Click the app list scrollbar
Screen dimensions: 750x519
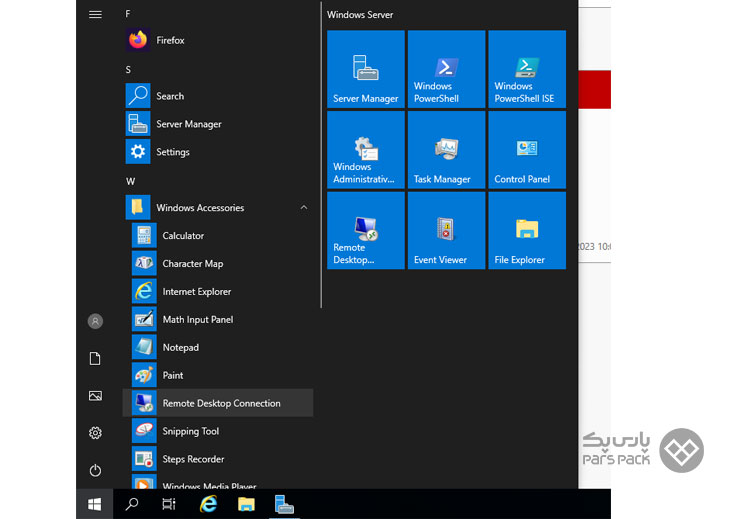tap(321, 155)
